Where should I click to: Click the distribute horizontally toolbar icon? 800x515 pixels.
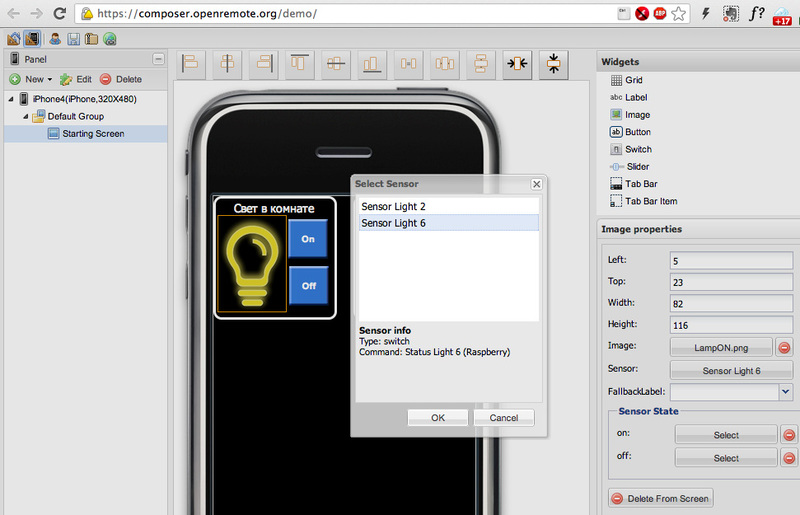pos(444,64)
